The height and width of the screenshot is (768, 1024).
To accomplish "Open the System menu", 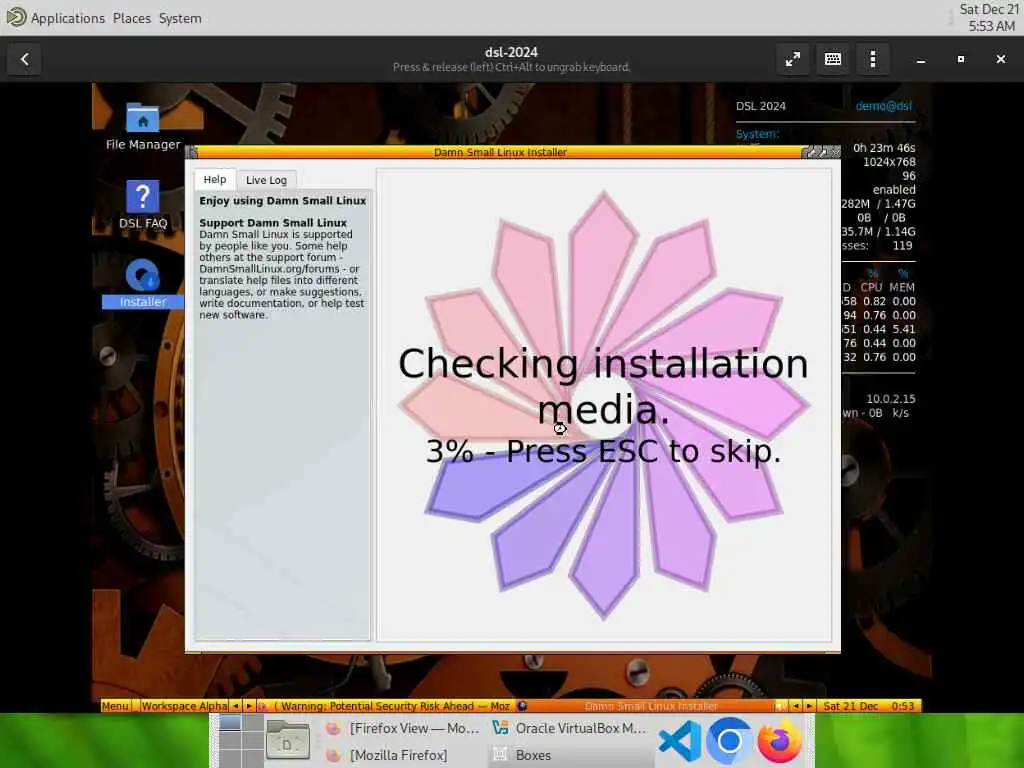I will tap(180, 18).
